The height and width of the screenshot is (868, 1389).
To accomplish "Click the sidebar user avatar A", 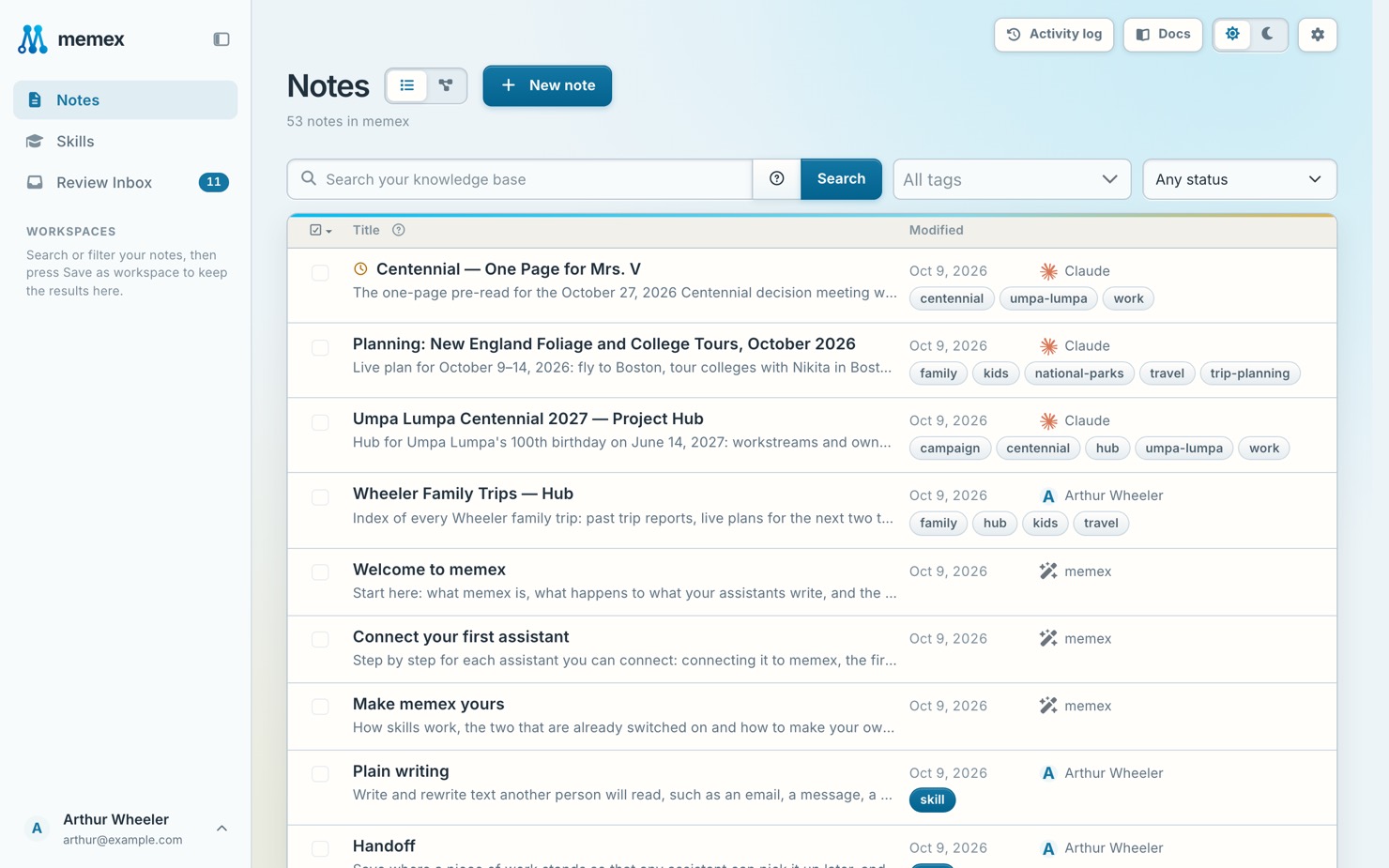I will point(37,829).
